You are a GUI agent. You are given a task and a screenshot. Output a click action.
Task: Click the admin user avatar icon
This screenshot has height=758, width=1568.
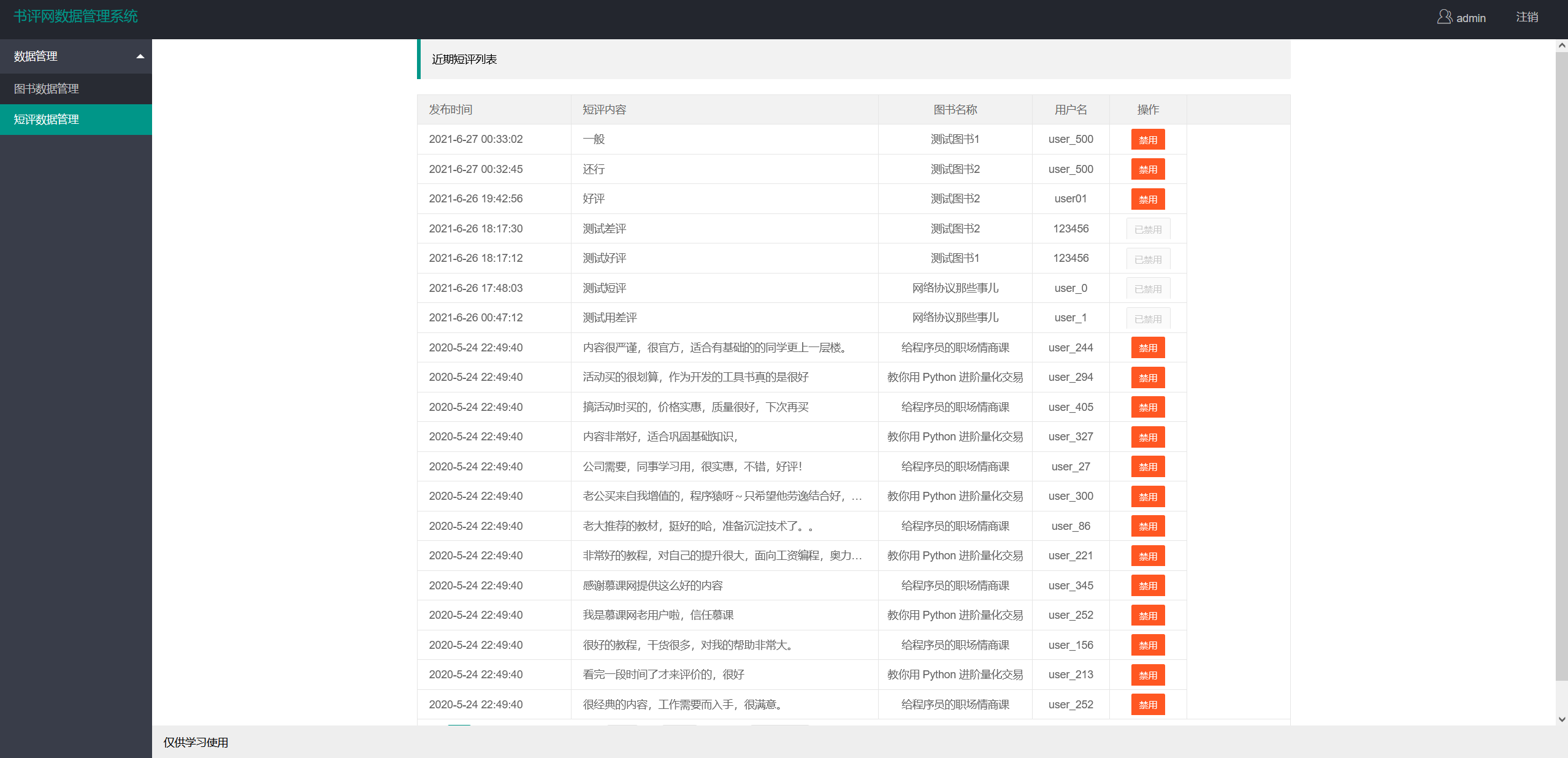[1444, 17]
